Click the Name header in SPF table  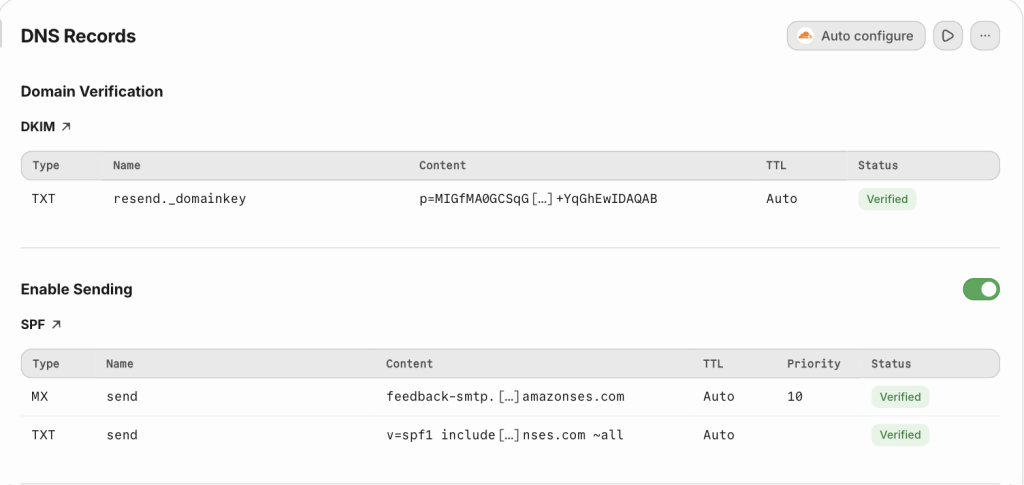[120, 364]
